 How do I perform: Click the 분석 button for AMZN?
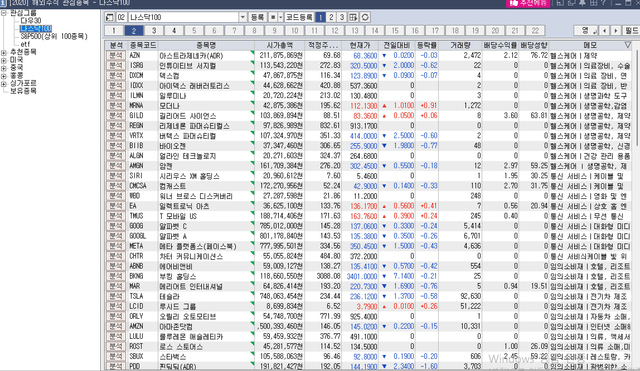[116, 327]
